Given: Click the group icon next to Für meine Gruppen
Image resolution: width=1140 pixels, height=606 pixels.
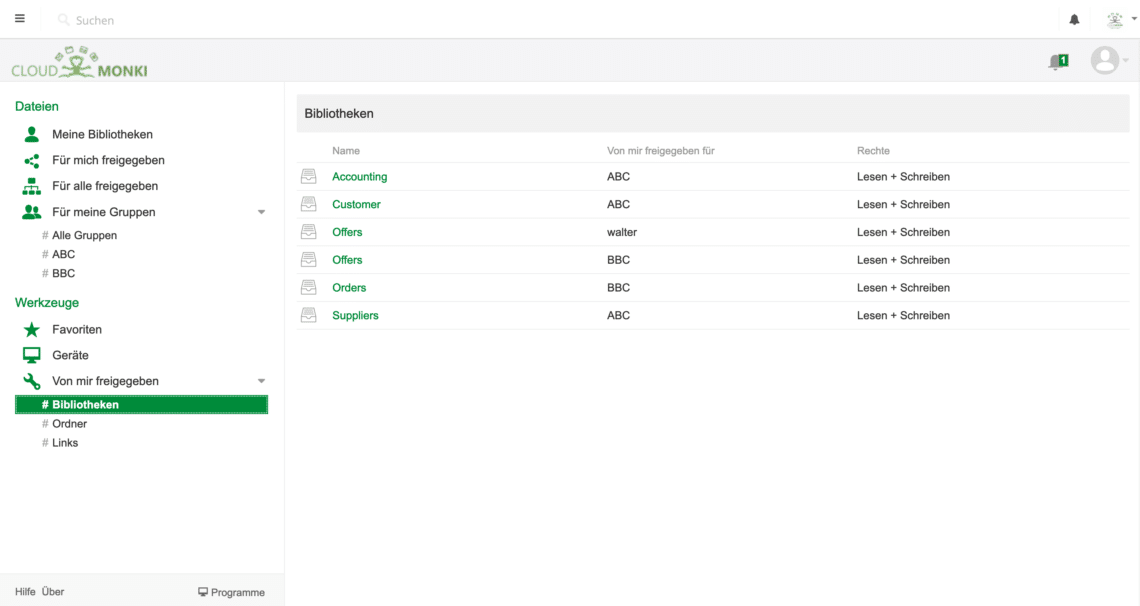Looking at the screenshot, I should point(31,212).
